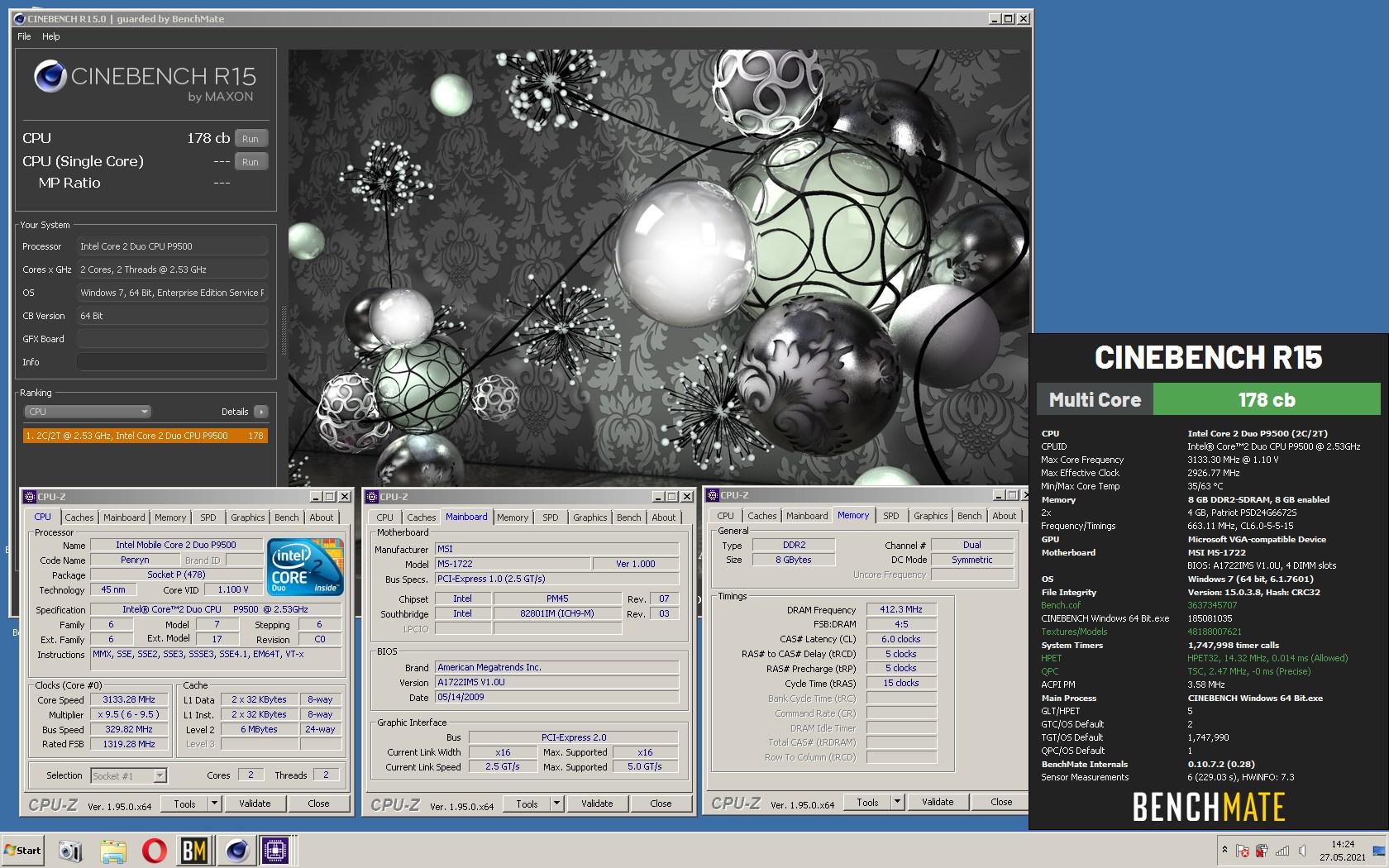This screenshot has width=1389, height=868.
Task: Switch to Cinebench via its taskbar icon
Action: (237, 850)
